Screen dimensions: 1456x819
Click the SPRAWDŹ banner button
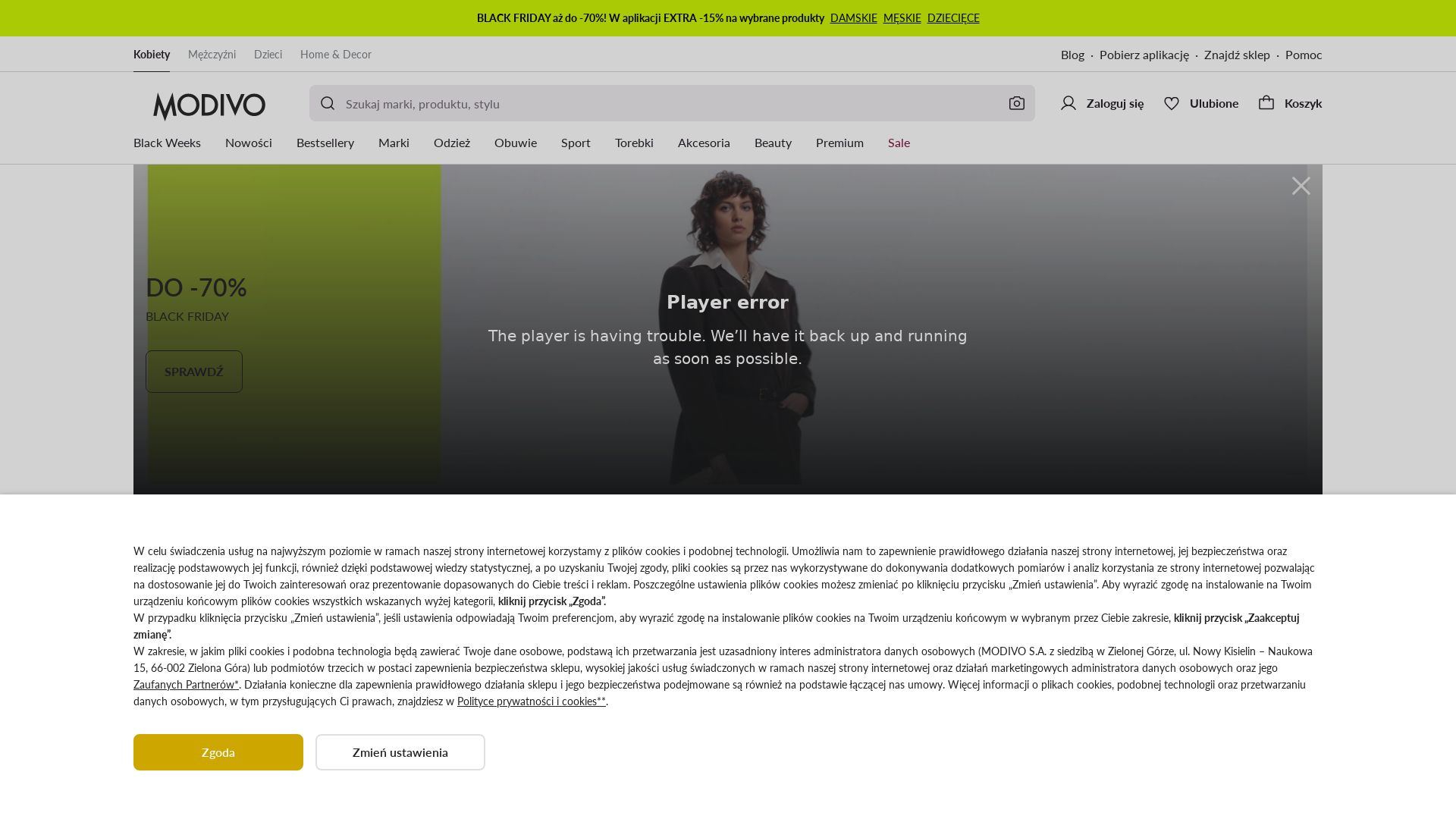(x=194, y=372)
